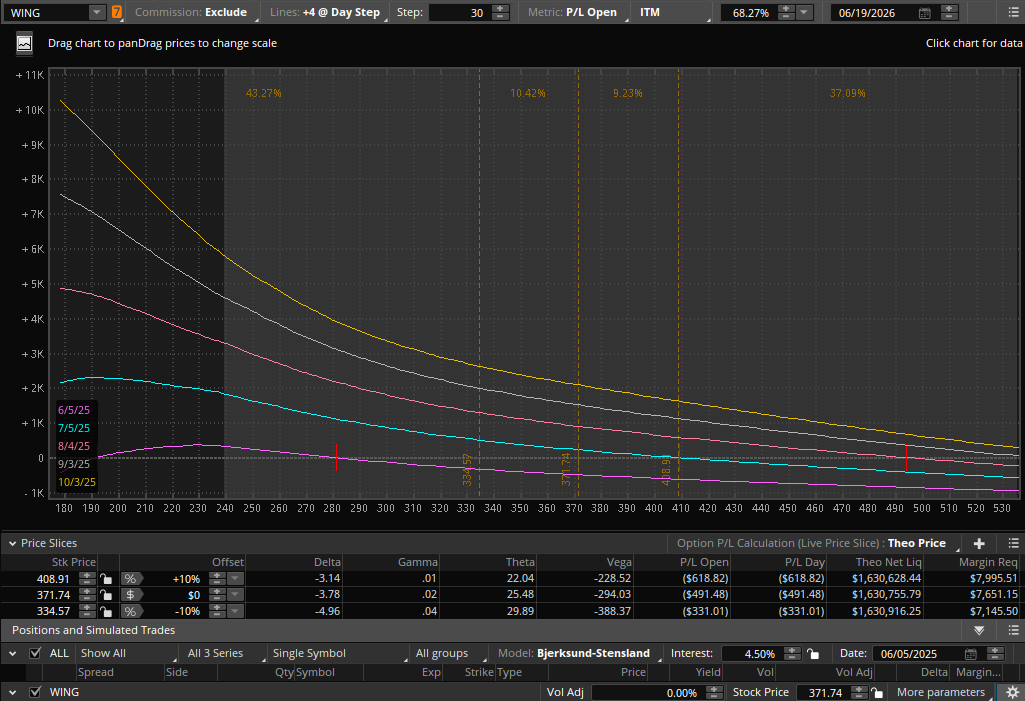Click the lock icon beside the 4.50% interest rate

pyautogui.click(x=813, y=653)
